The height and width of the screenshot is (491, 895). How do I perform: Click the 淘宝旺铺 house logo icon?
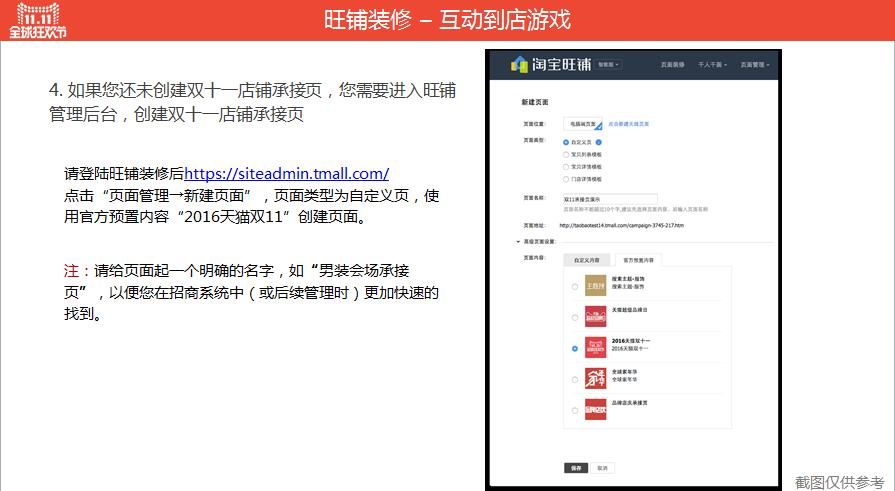(x=519, y=65)
